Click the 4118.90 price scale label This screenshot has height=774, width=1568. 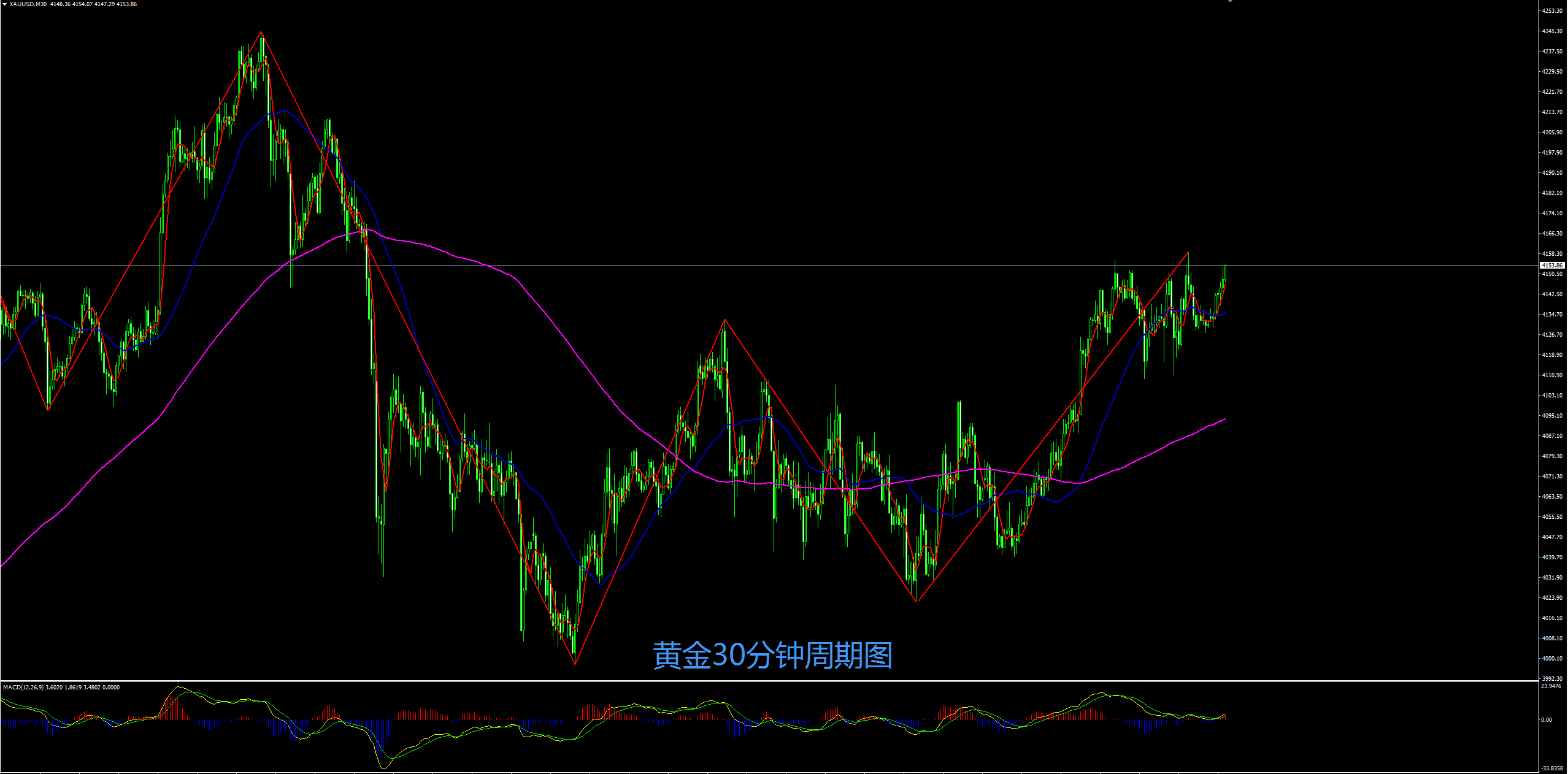(x=1552, y=355)
